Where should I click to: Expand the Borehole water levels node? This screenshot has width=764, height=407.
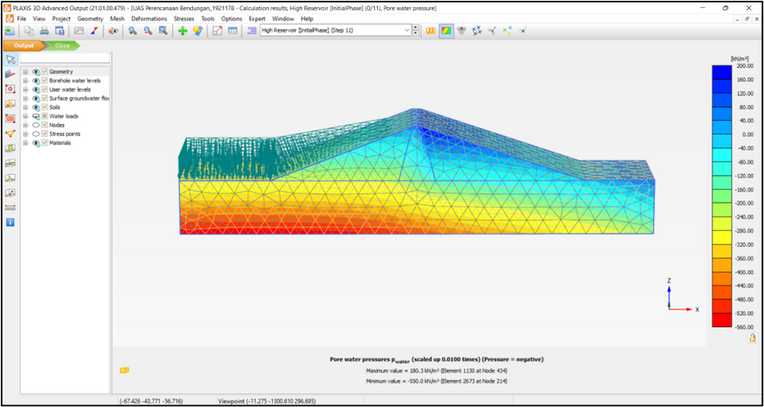25,80
